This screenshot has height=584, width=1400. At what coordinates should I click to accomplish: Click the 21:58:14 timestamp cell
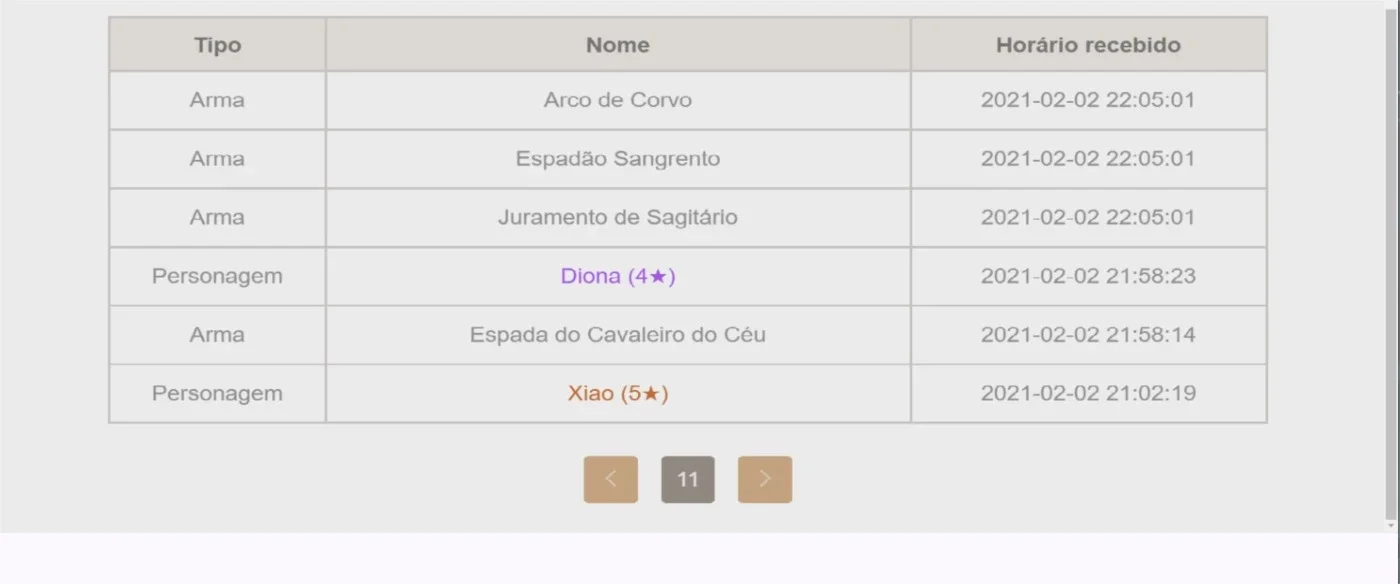[1089, 335]
